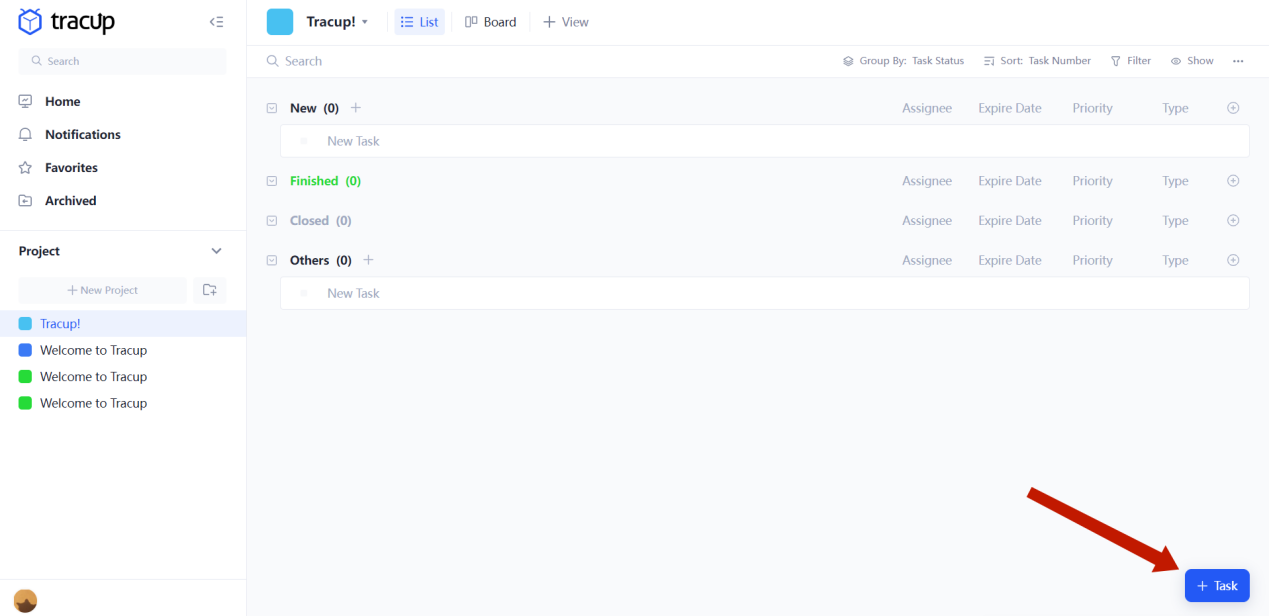
Task: Add a new View tab
Action: coord(565,21)
